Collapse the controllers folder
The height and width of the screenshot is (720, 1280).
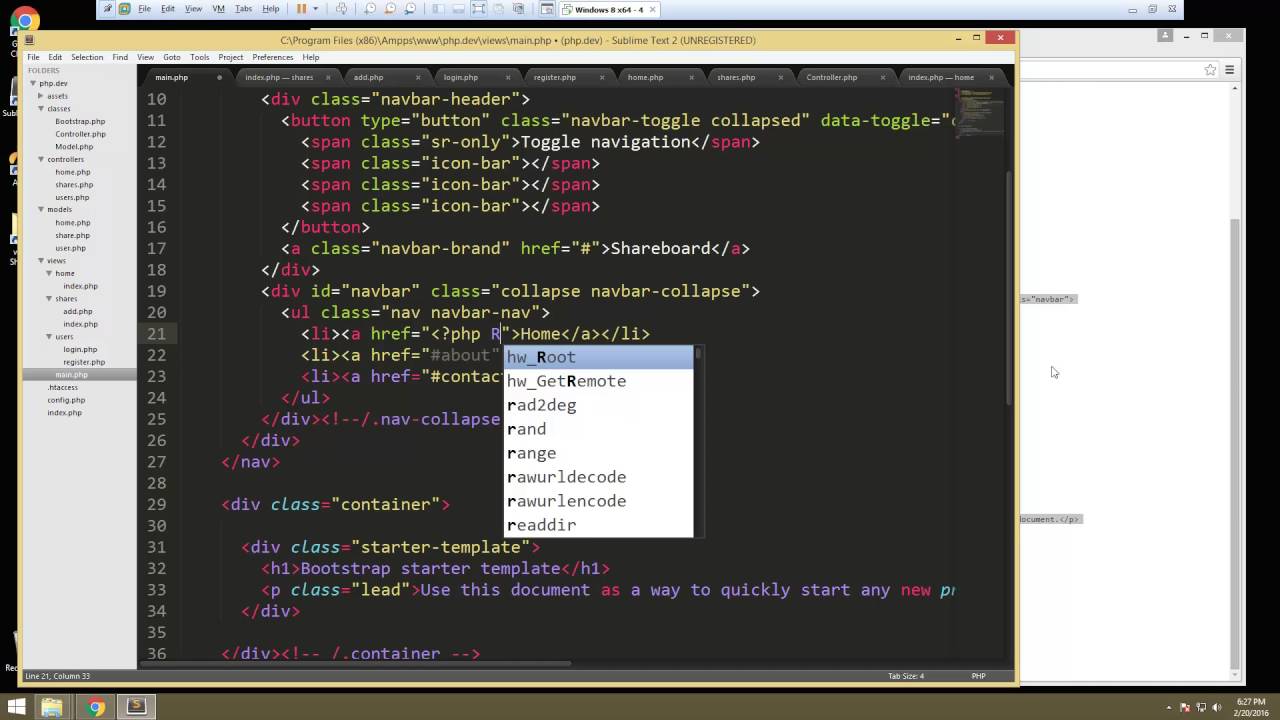tap(40, 159)
